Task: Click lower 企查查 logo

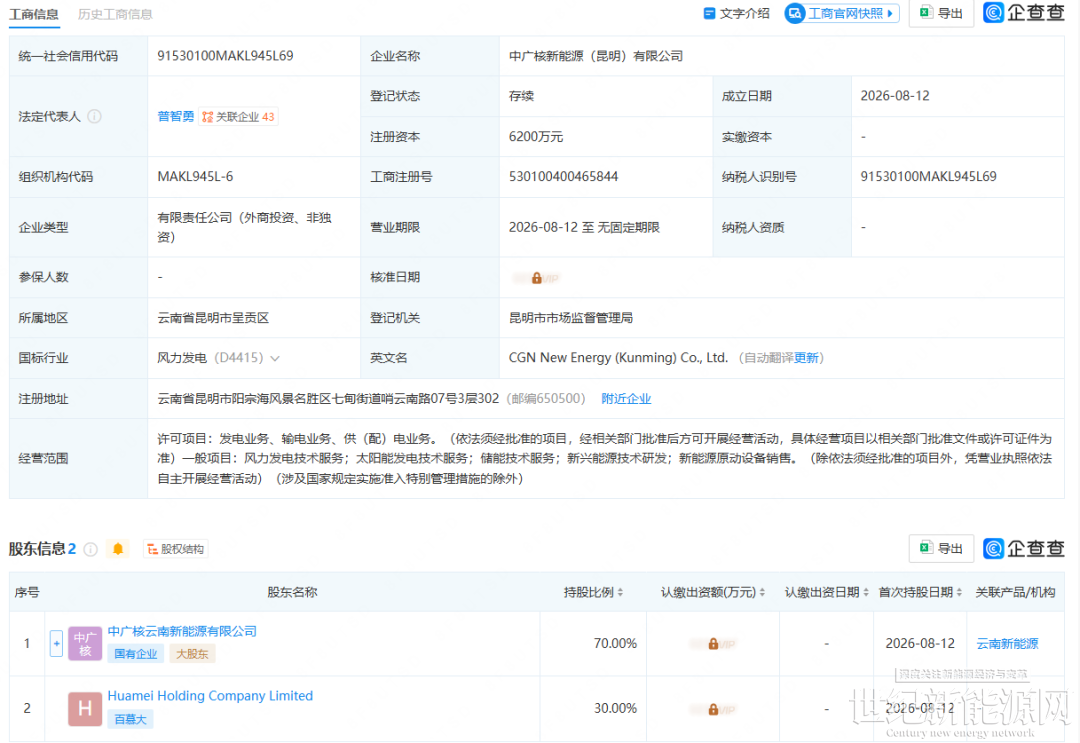Action: click(1024, 548)
